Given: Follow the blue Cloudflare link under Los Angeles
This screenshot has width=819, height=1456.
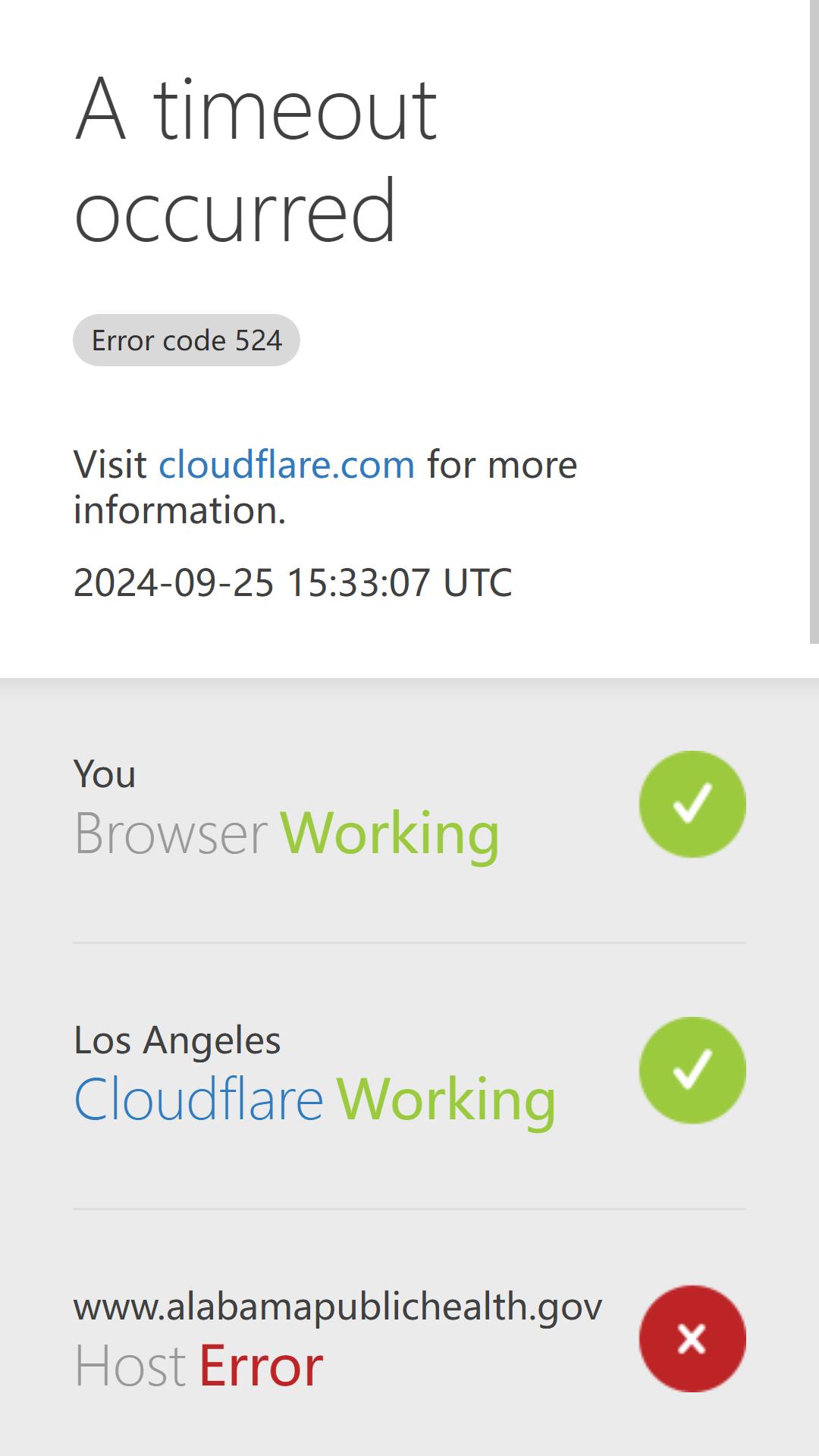Looking at the screenshot, I should click(199, 1099).
